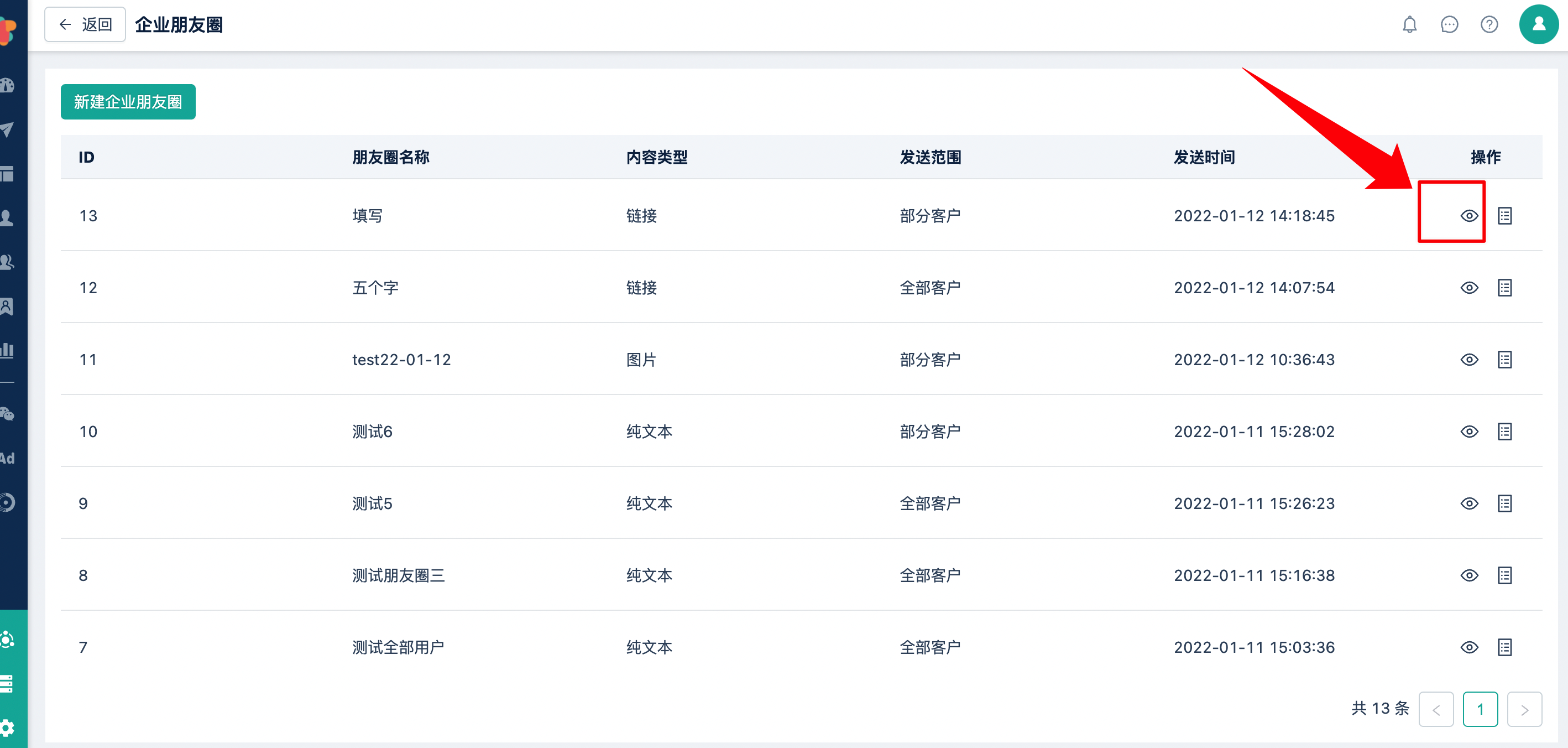1568x748 pixels.
Task: Click 新建企业朋友圈 button
Action: click(x=128, y=102)
